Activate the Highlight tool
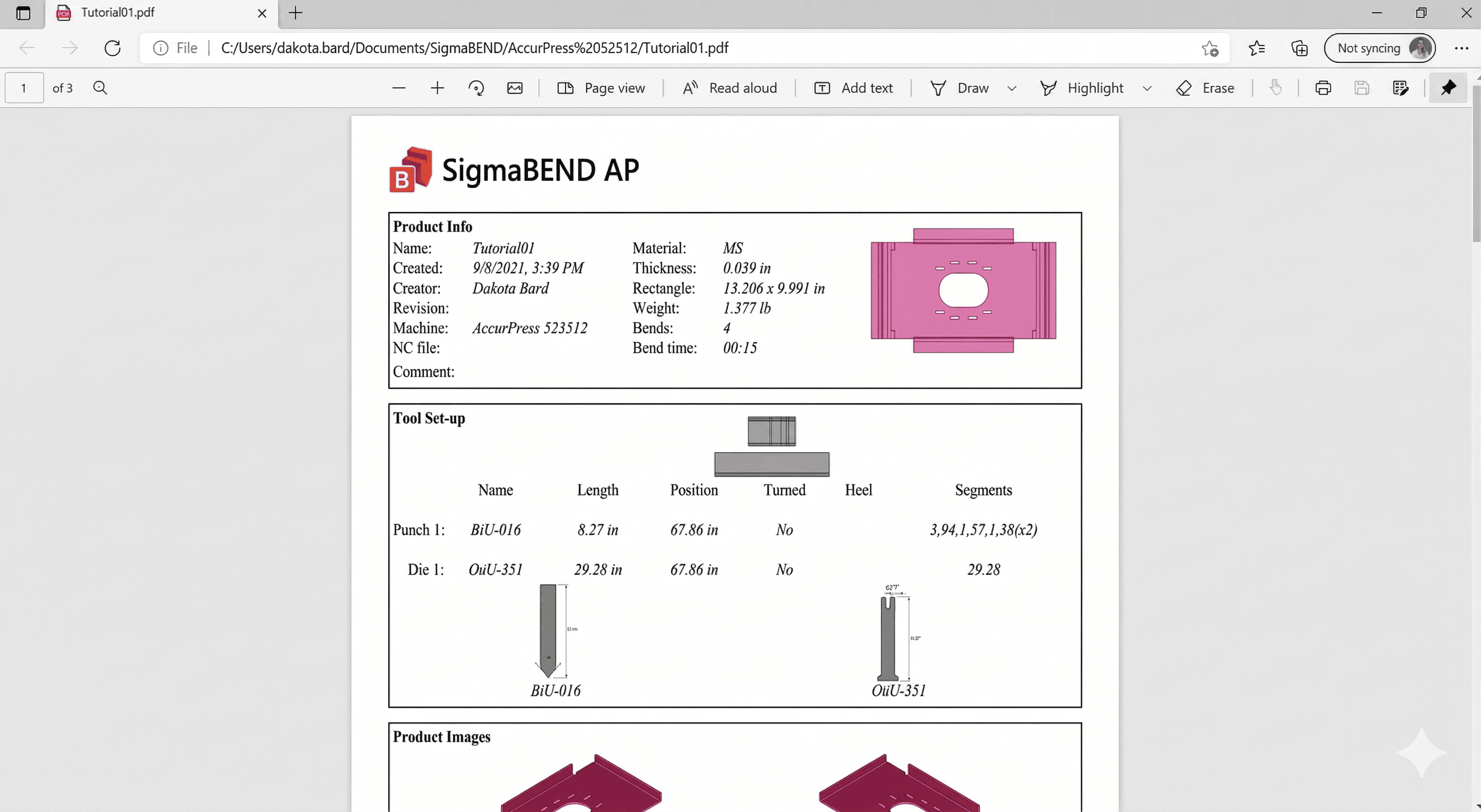This screenshot has width=1481, height=812. (1082, 88)
